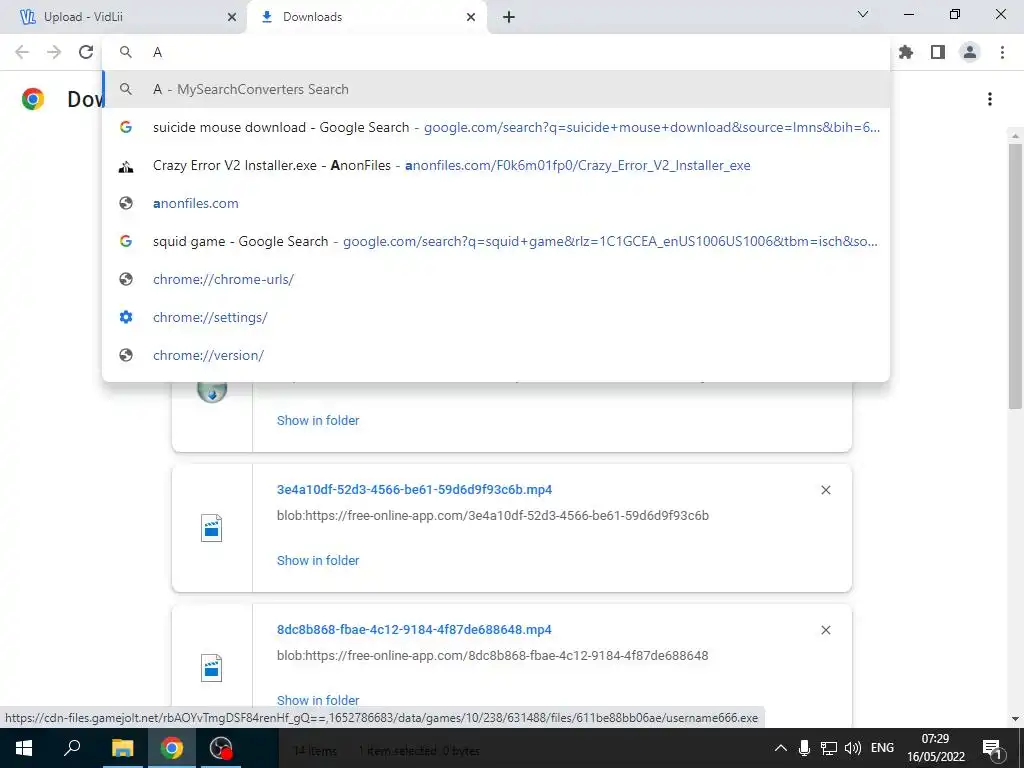Open the volume speaker tray icon
Viewport: 1024px width, 768px height.
tap(852, 748)
